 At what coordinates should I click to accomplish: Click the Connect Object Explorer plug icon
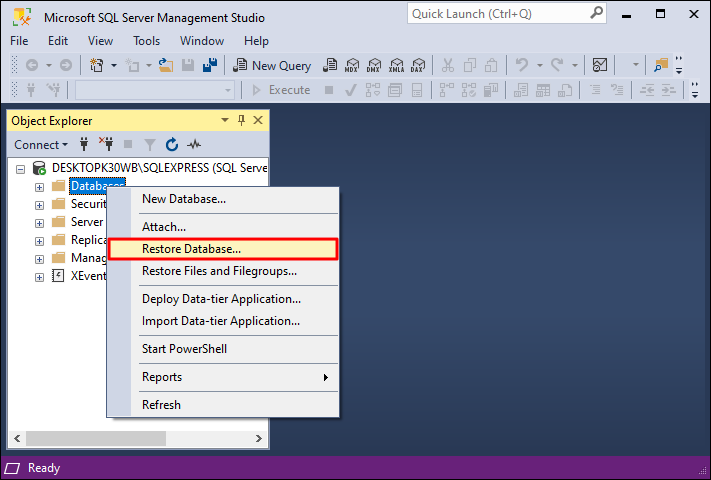pyautogui.click(x=84, y=145)
